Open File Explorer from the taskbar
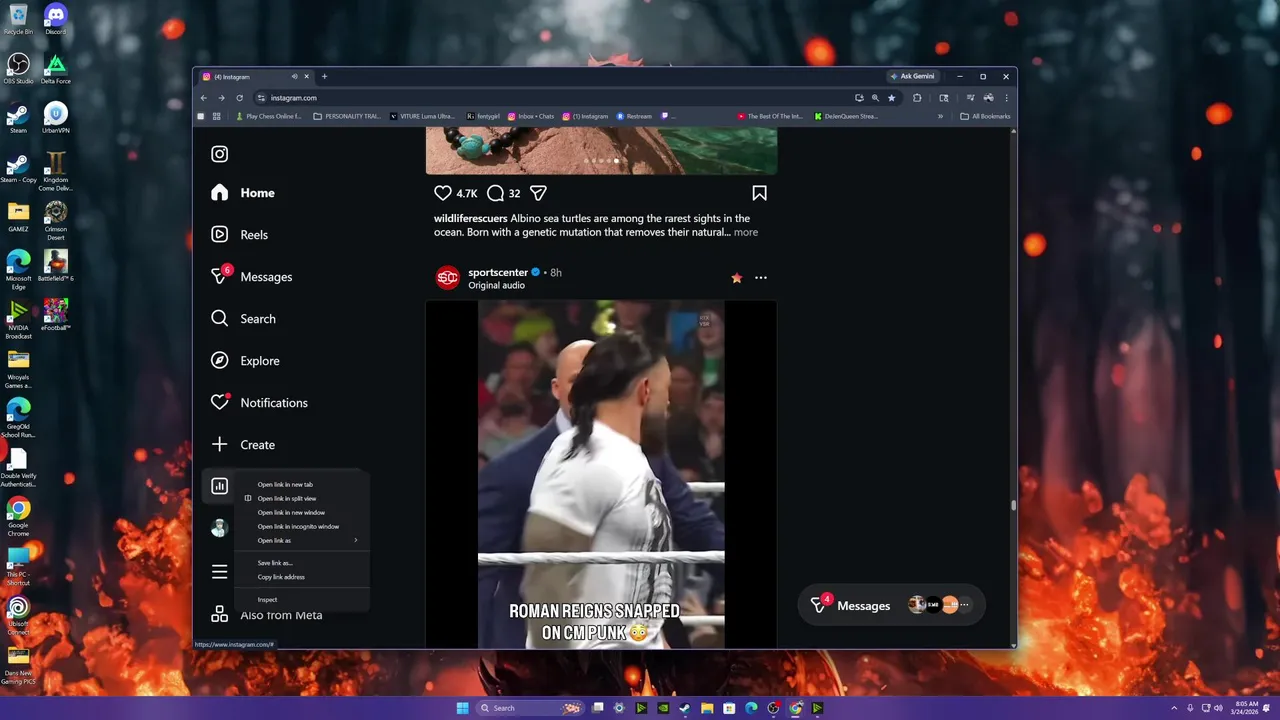 [x=707, y=708]
